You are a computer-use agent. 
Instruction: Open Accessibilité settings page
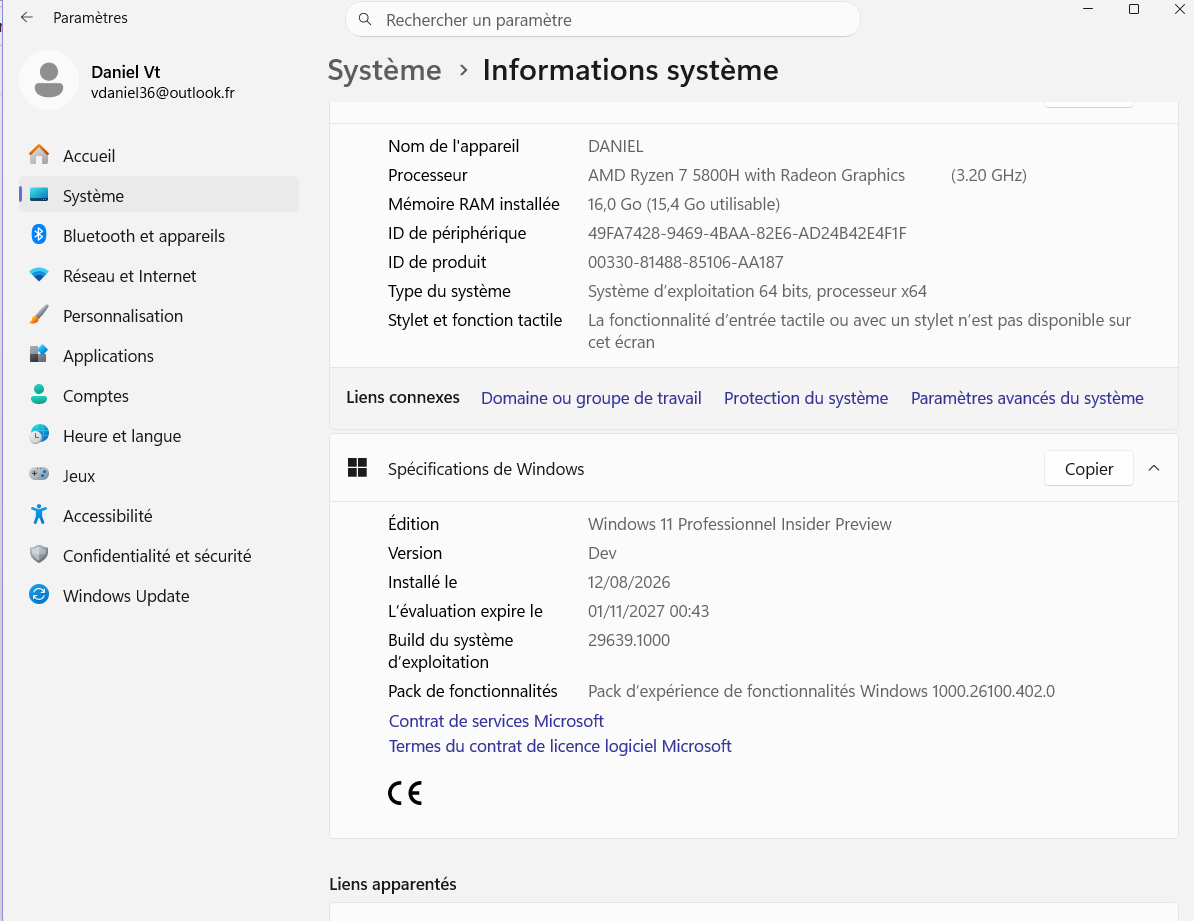pyautogui.click(x=159, y=516)
